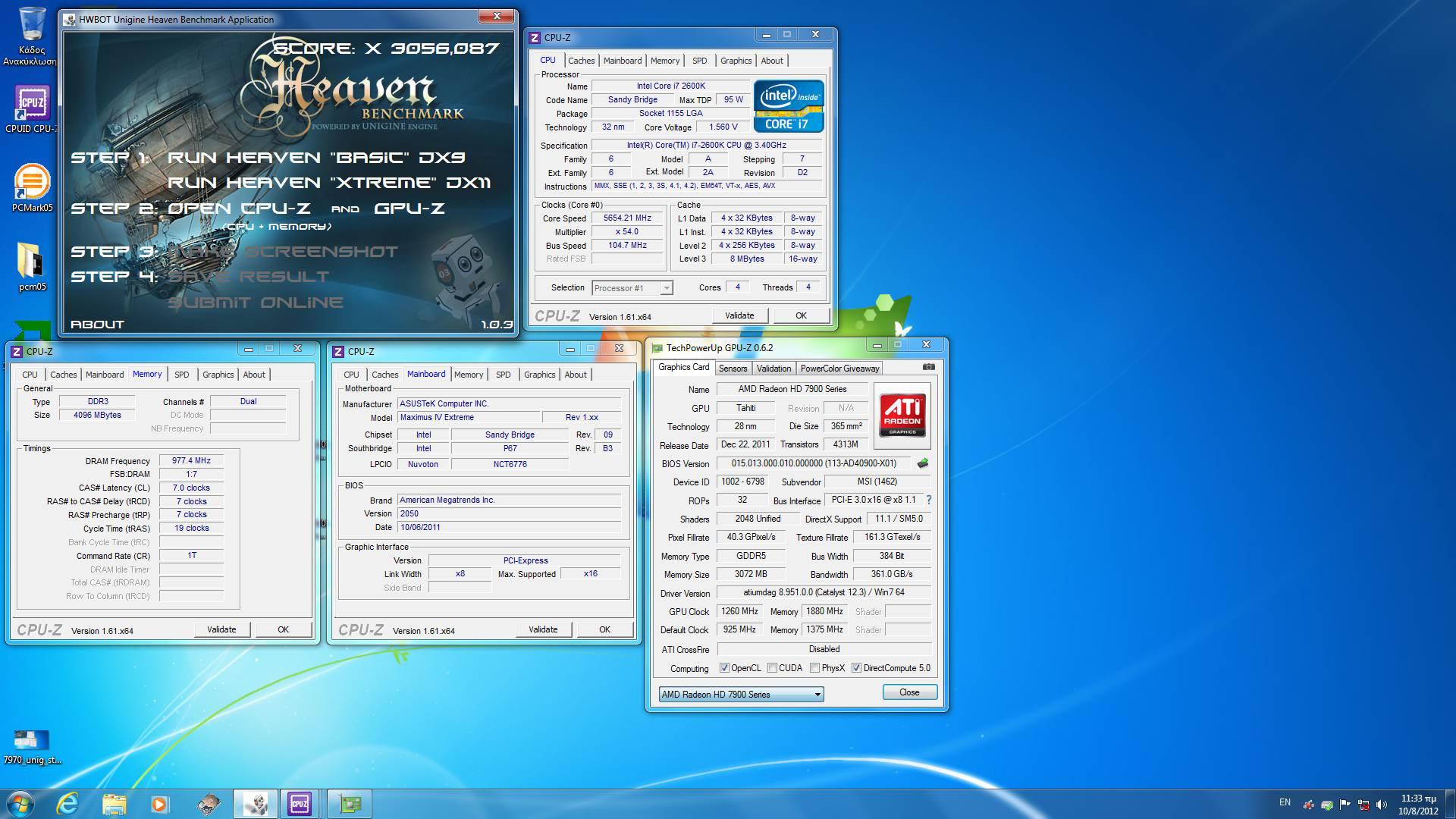This screenshot has height=819, width=1456.
Task: Open the volume speaker tray icon
Action: coord(1381,805)
